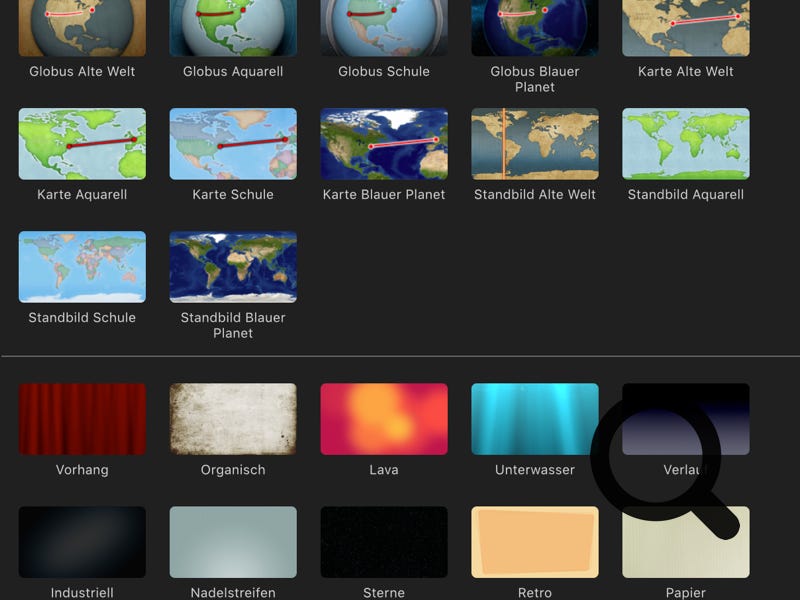Pick the Globus Schule globe thumbnail
This screenshot has height=600, width=800.
coord(384,27)
